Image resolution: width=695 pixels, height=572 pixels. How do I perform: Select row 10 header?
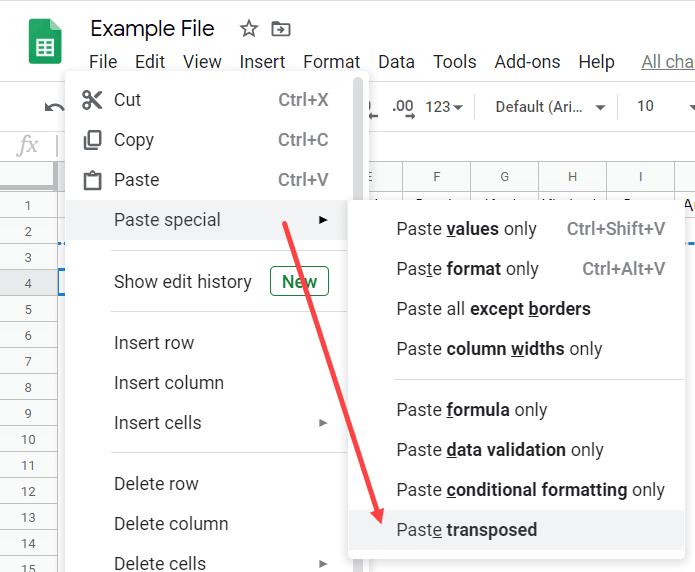28,439
